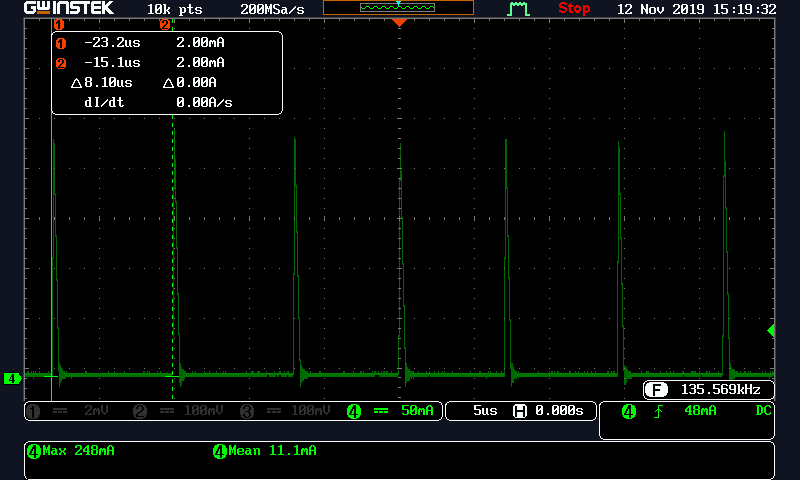Click the 200MSa/s sample rate
This screenshot has height=480, width=800.
272,9
